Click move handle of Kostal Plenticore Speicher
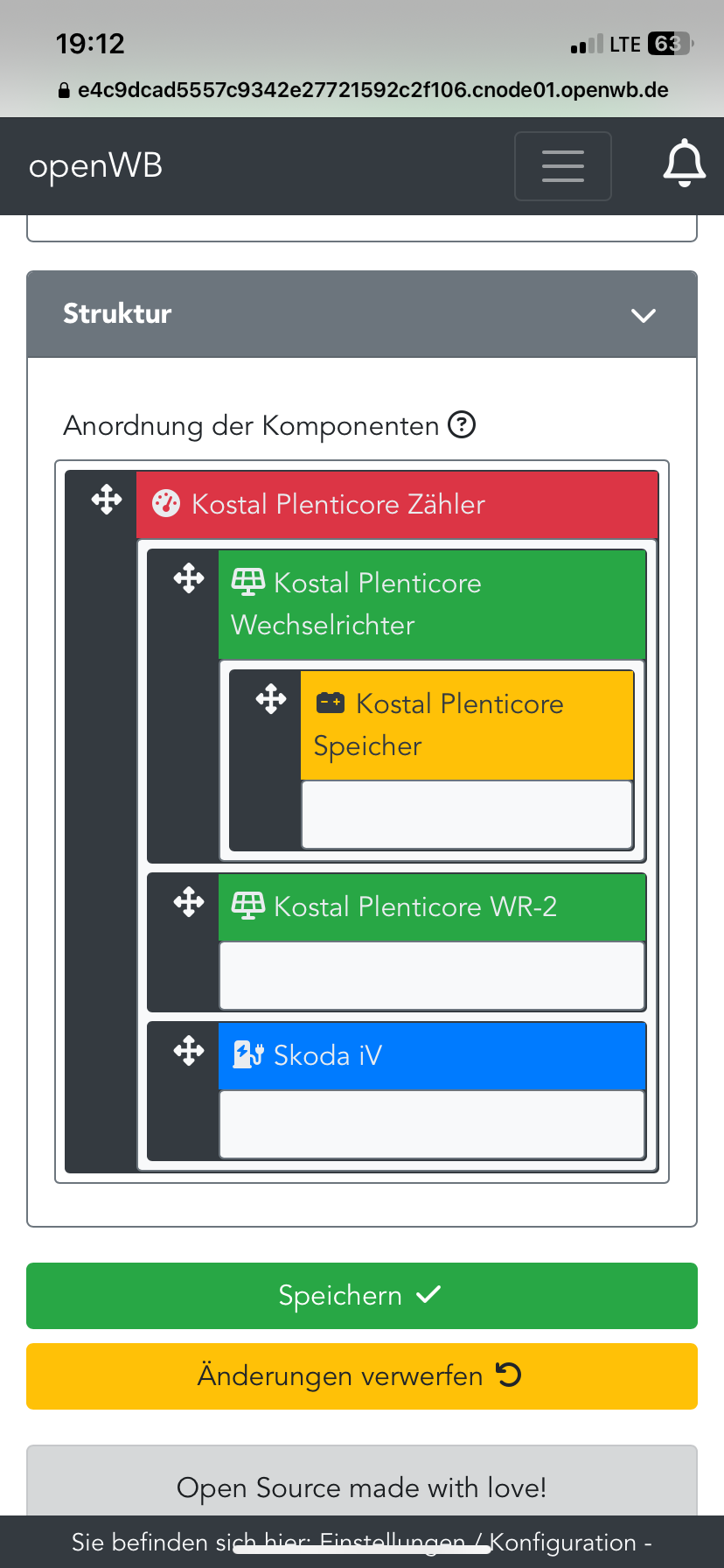 [271, 699]
